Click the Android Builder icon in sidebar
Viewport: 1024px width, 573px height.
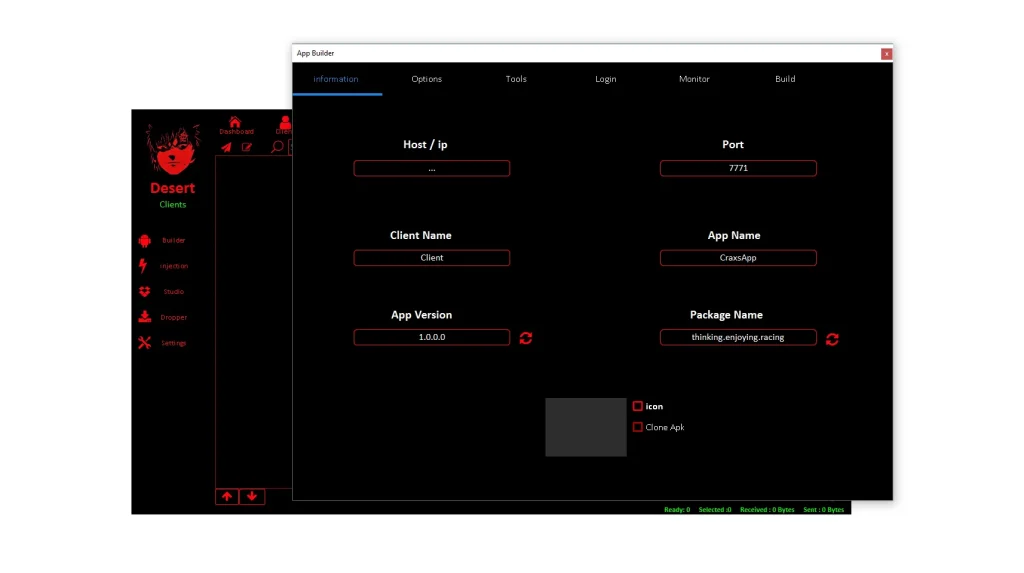tap(144, 240)
